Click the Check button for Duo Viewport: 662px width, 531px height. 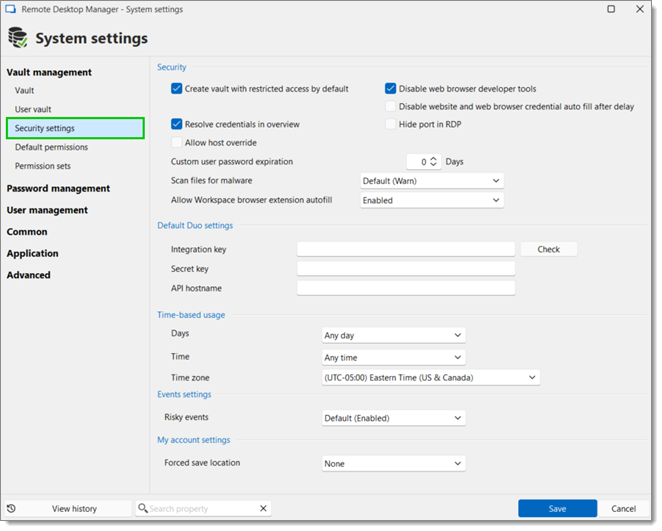pos(548,249)
